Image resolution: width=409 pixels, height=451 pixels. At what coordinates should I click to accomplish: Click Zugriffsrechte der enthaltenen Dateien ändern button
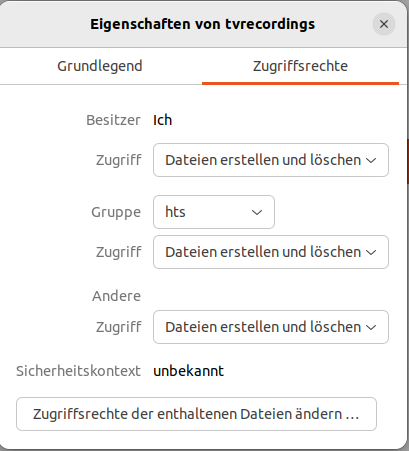tap(196, 414)
